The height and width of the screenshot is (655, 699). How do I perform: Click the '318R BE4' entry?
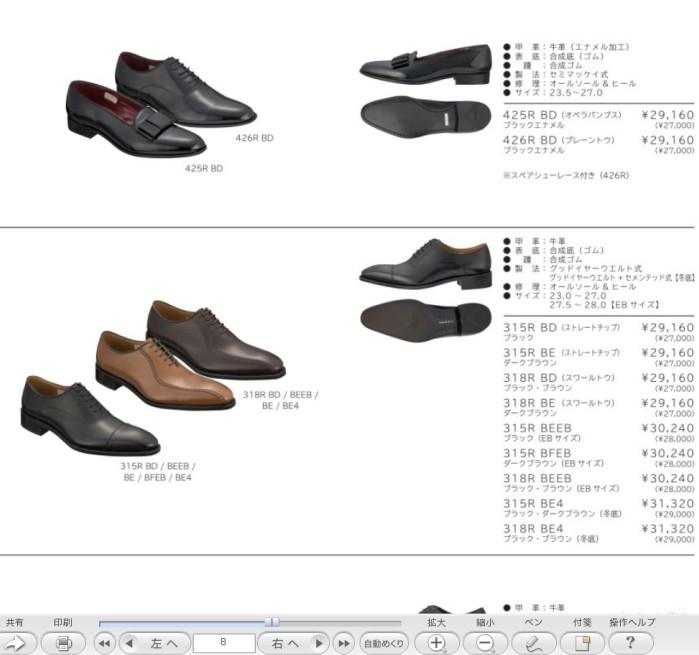[x=598, y=533]
